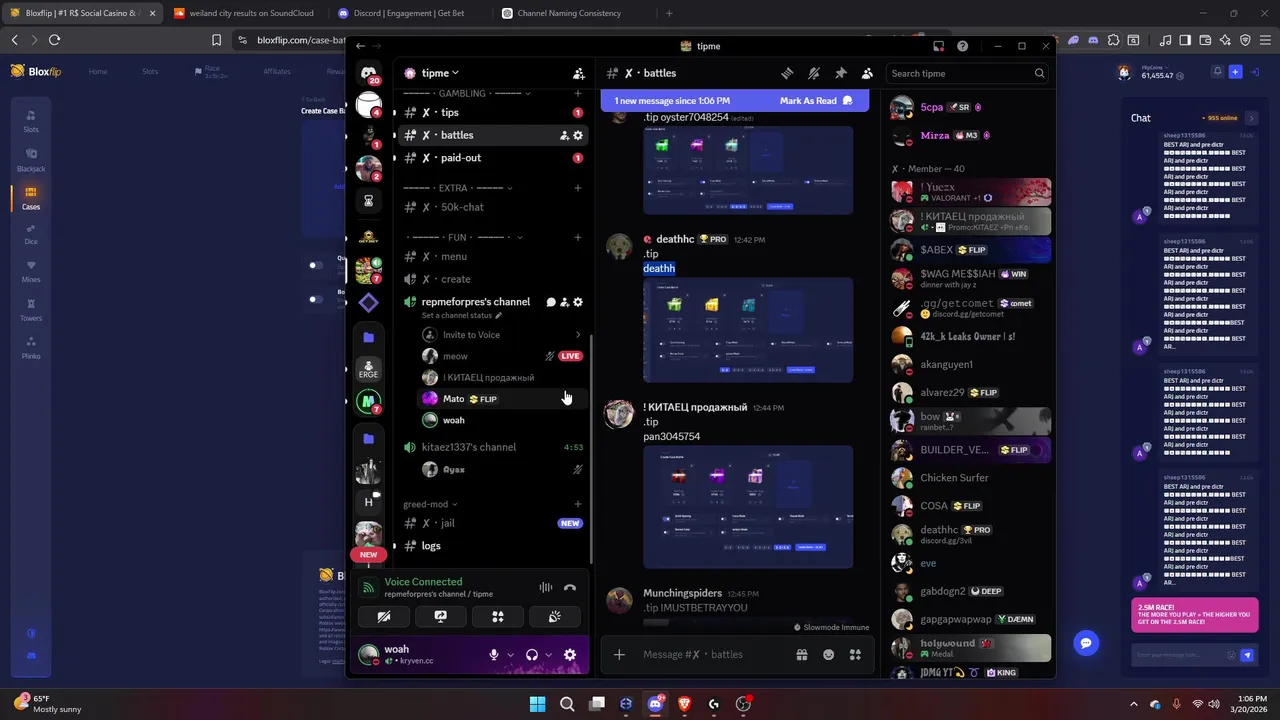This screenshot has width=1280, height=720.
Task: Click plus attachment button in message box
Action: click(619, 654)
